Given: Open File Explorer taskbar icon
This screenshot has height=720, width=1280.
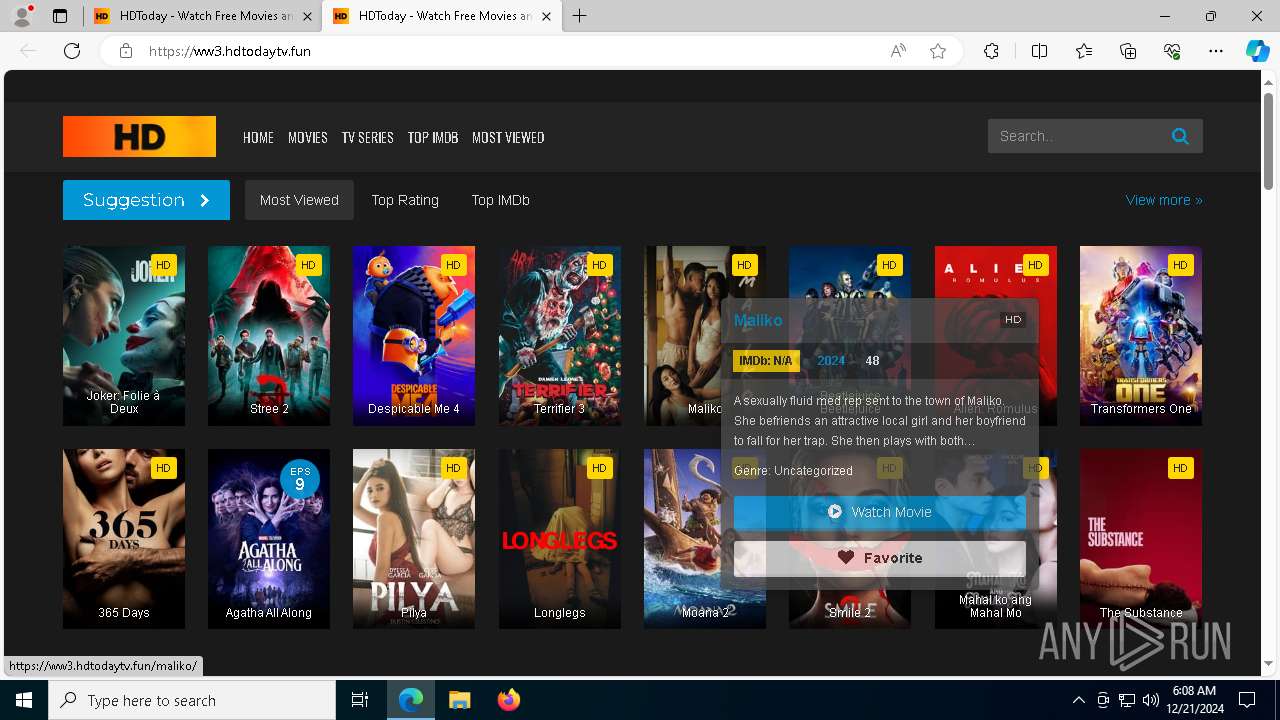Looking at the screenshot, I should [459, 700].
